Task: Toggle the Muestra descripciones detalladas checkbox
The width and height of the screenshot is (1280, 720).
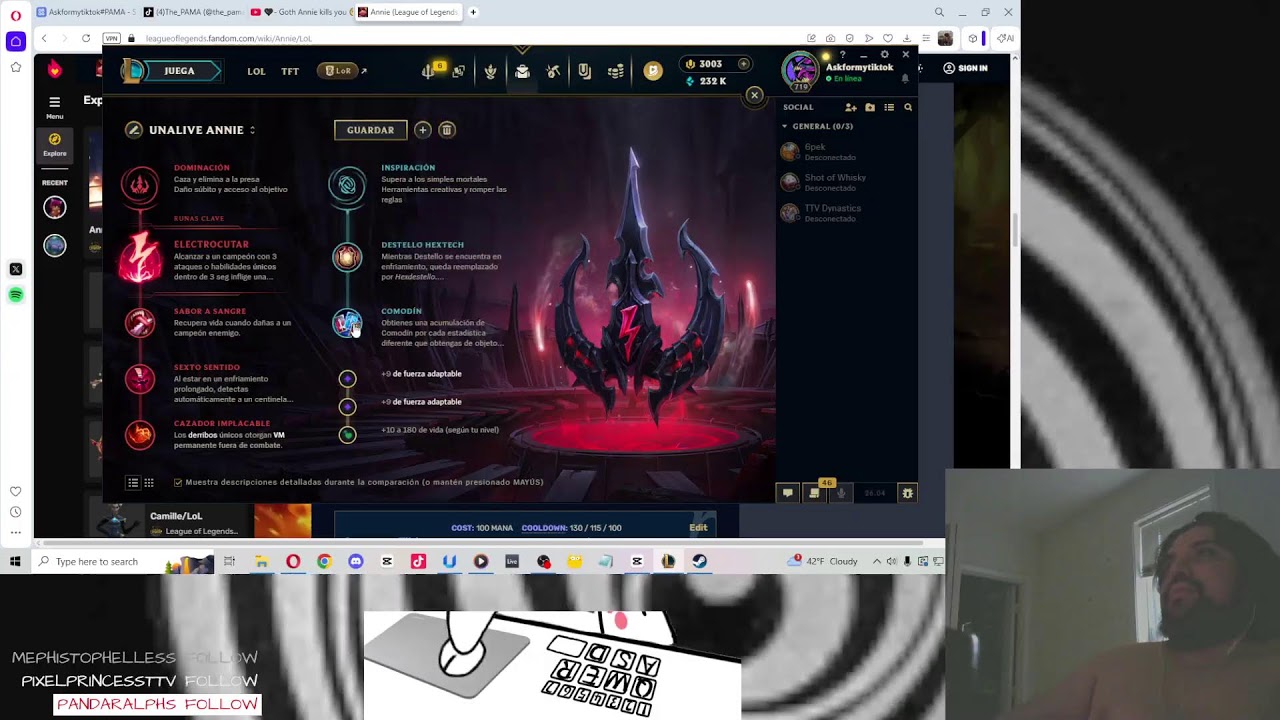Action: (x=178, y=483)
